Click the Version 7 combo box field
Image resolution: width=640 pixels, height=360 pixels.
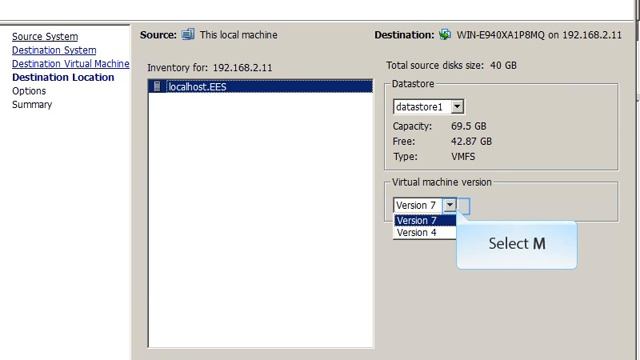(424, 205)
